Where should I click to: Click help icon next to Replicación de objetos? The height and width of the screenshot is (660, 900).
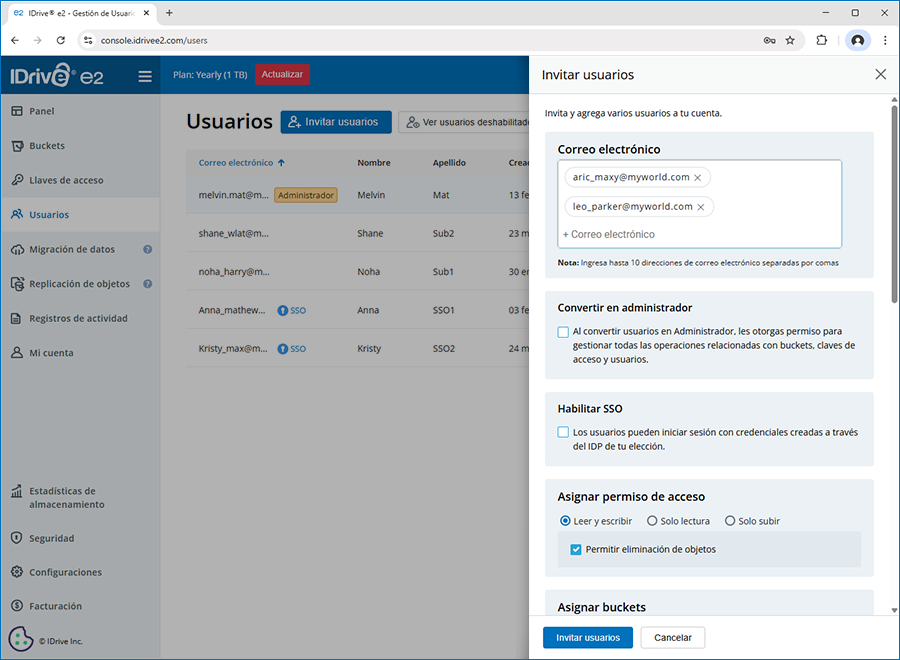click(147, 284)
